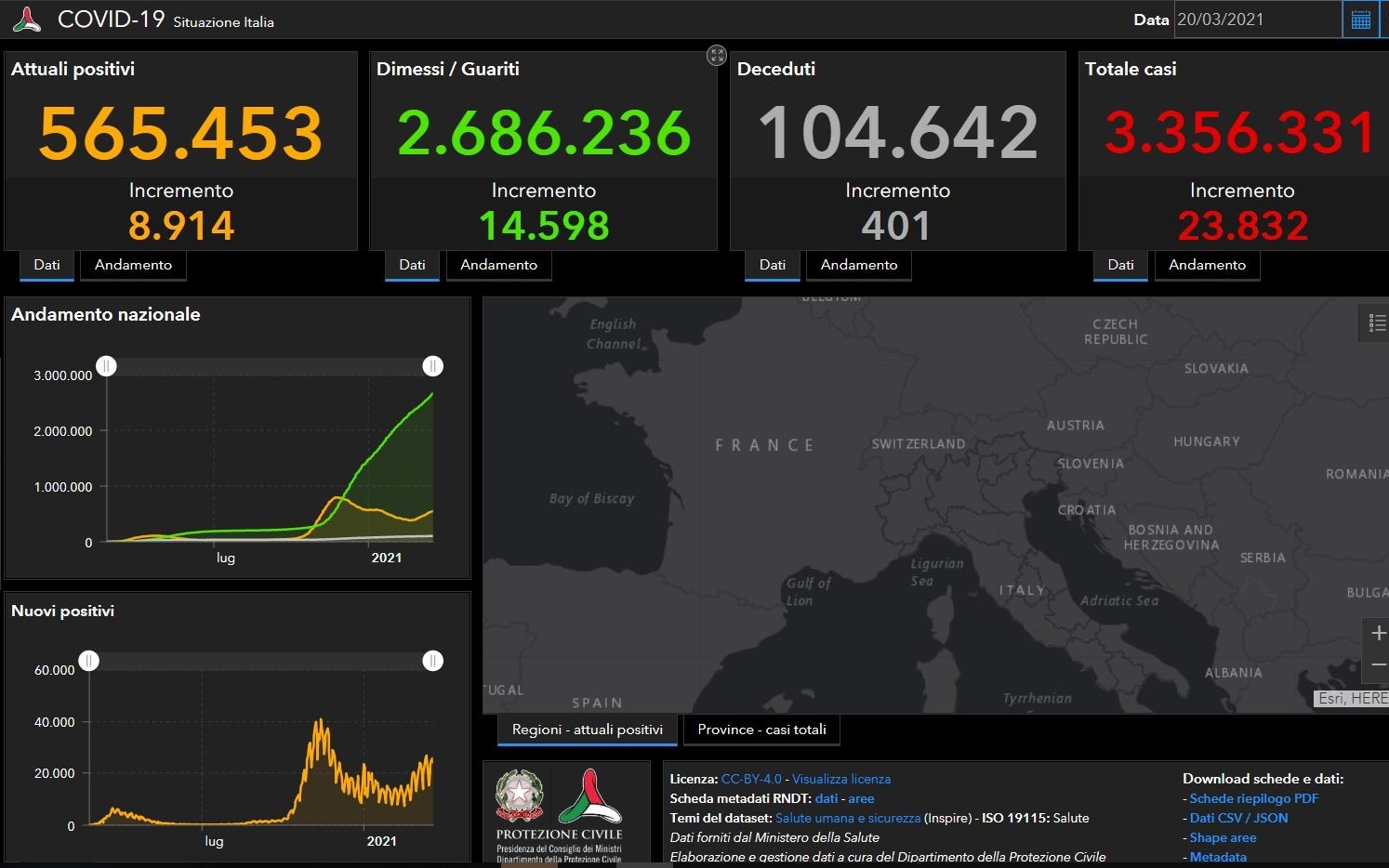Click the Protezione Civile footer logo
Image resolution: width=1389 pixels, height=868 pixels.
(x=589, y=796)
